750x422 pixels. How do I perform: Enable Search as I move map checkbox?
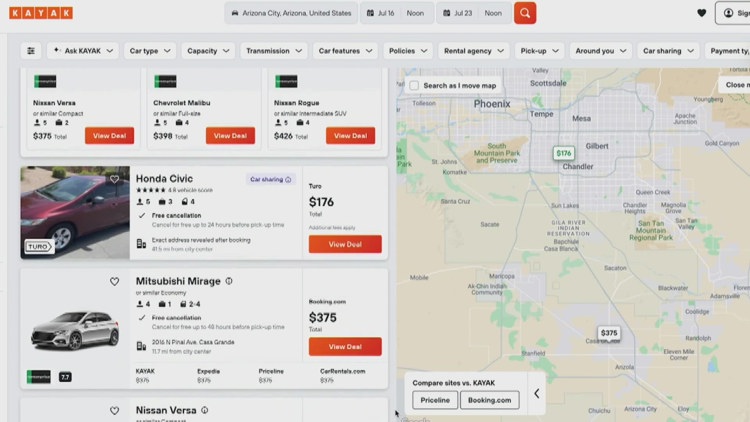click(x=414, y=86)
